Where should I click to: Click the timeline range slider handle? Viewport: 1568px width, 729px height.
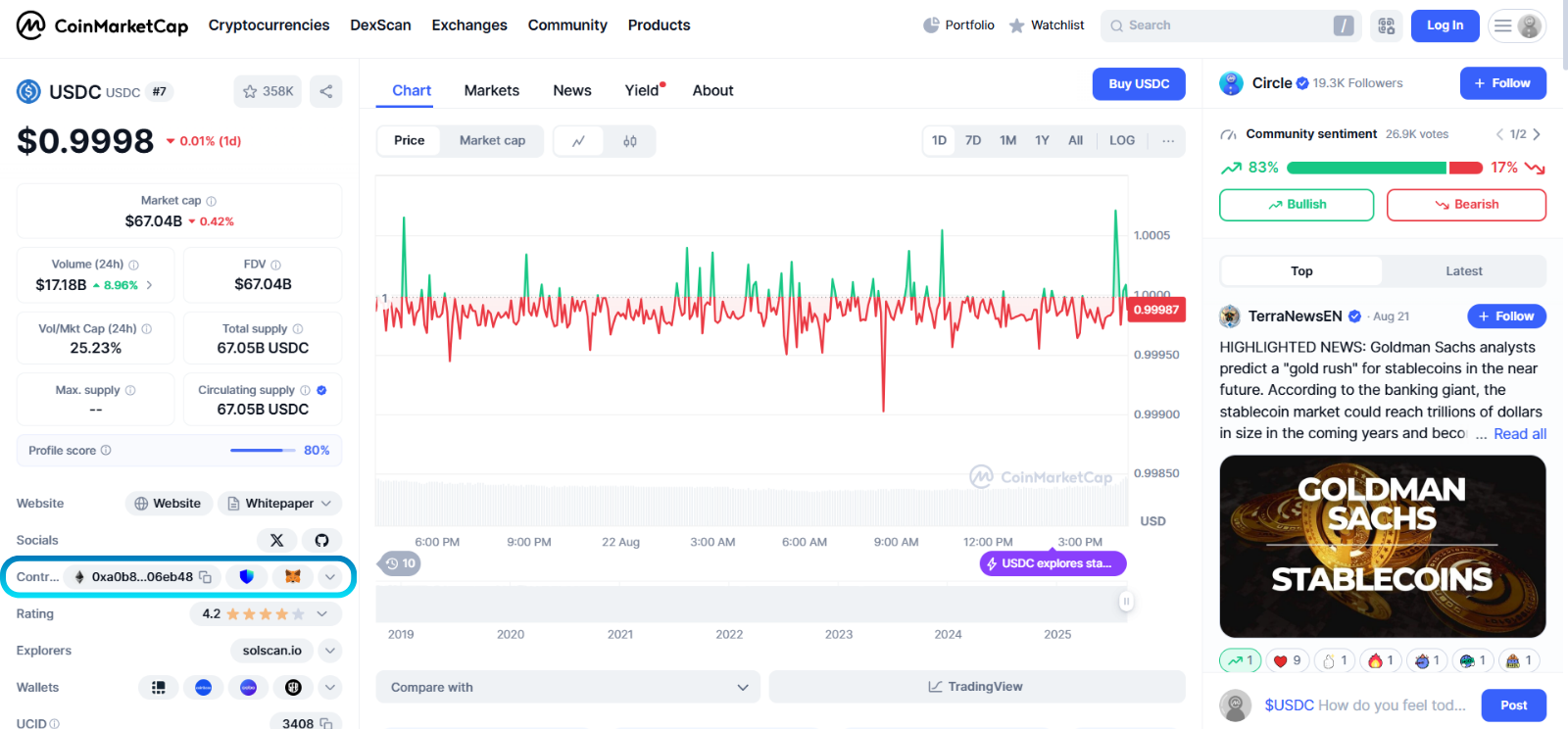pyautogui.click(x=1126, y=602)
